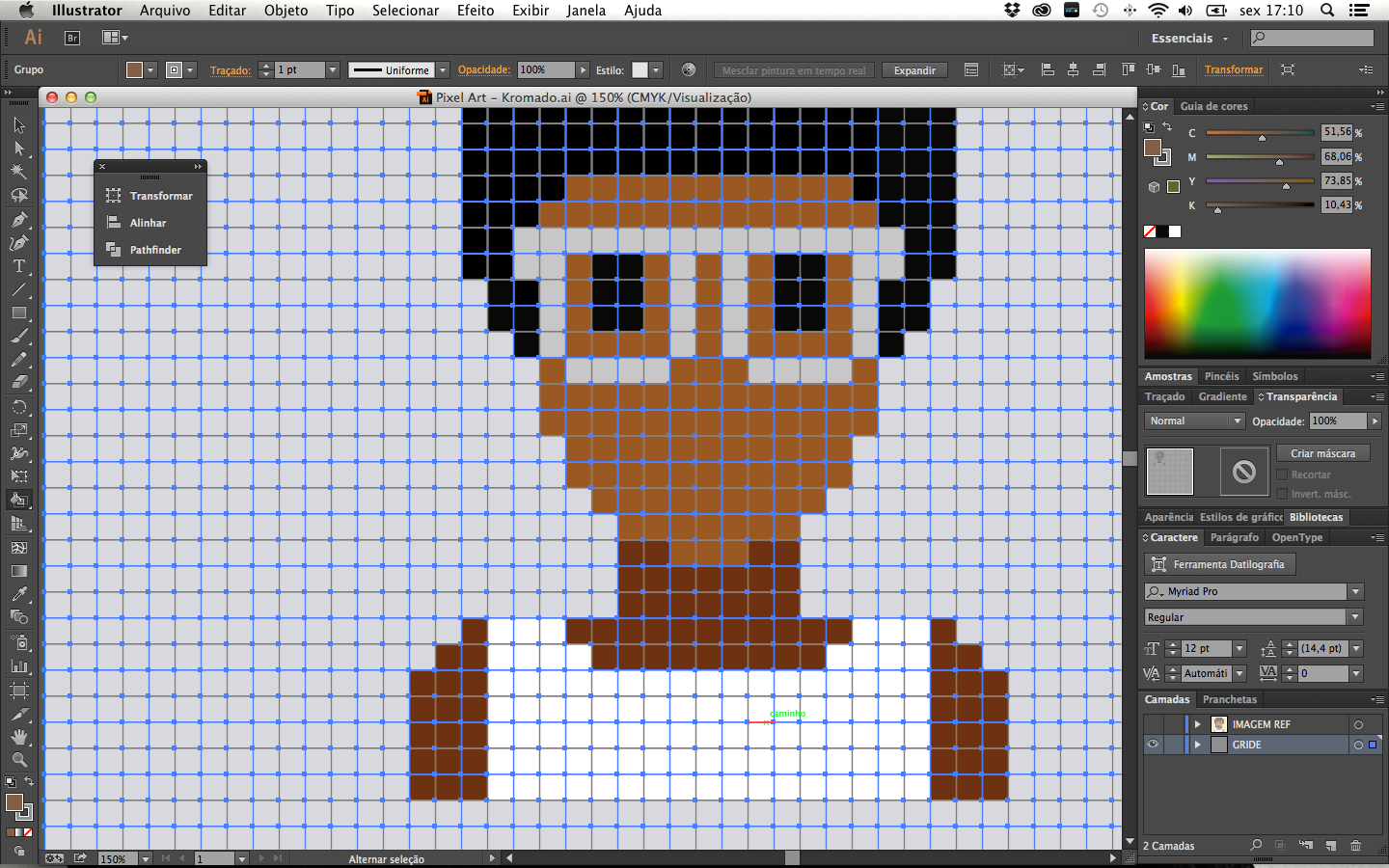Set None color swatch in Cor panel
Image resolution: width=1389 pixels, height=868 pixels.
[1150, 231]
